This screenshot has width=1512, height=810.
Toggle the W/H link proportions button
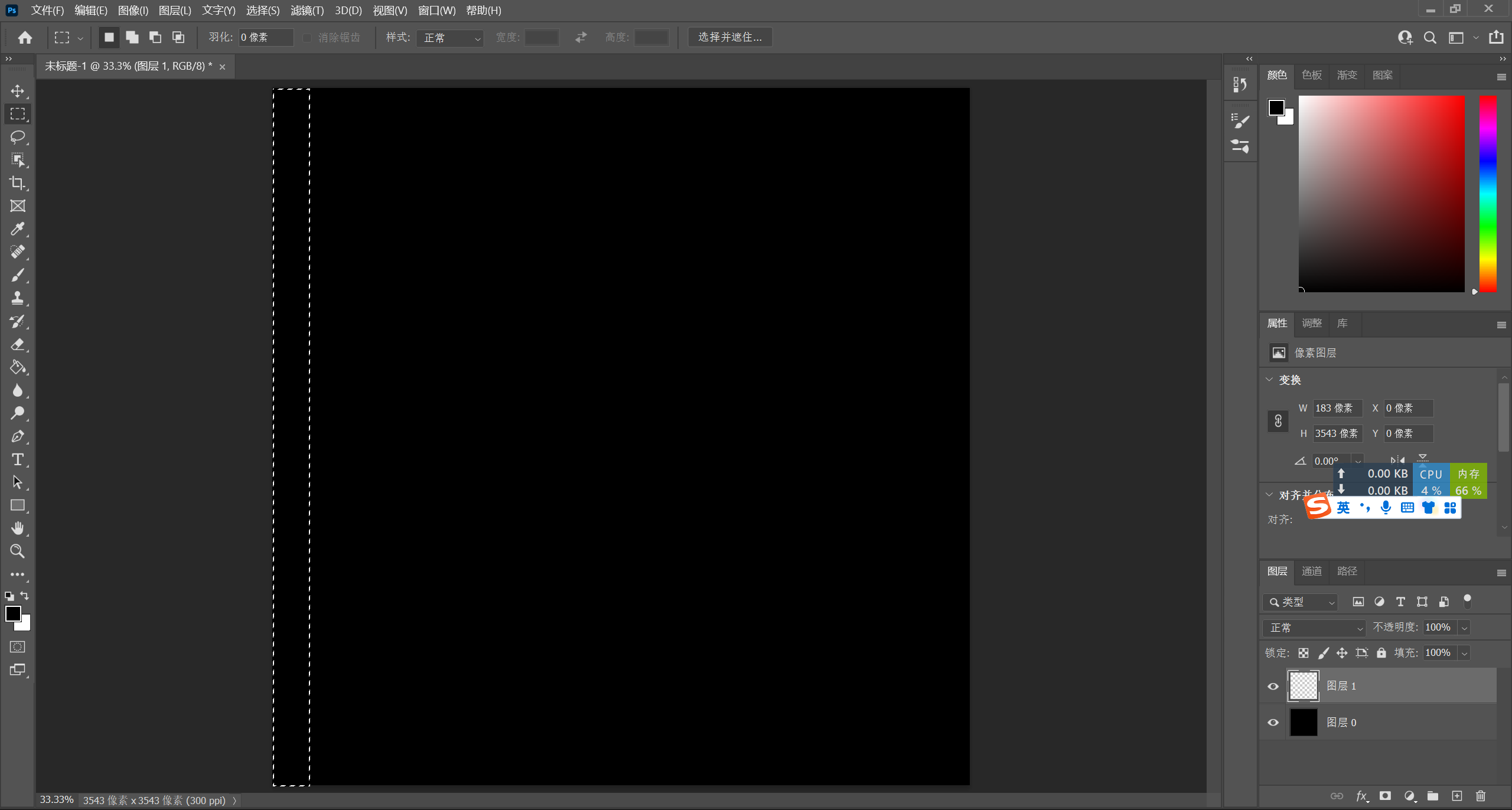tap(1278, 421)
